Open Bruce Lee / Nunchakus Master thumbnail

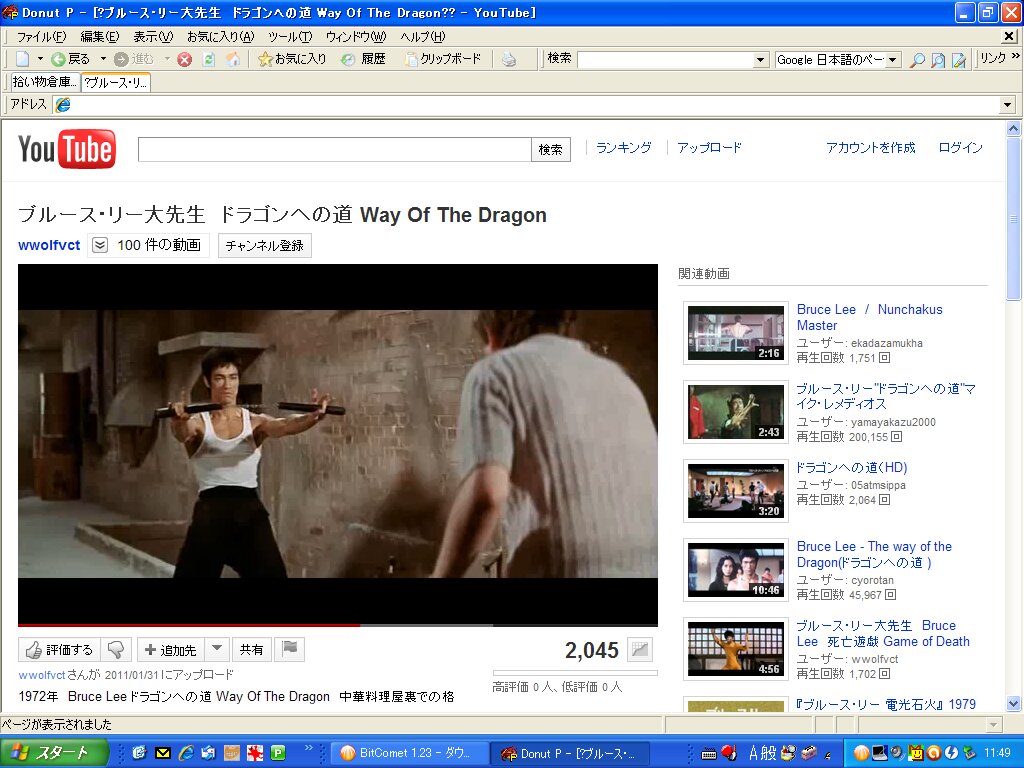[735, 333]
